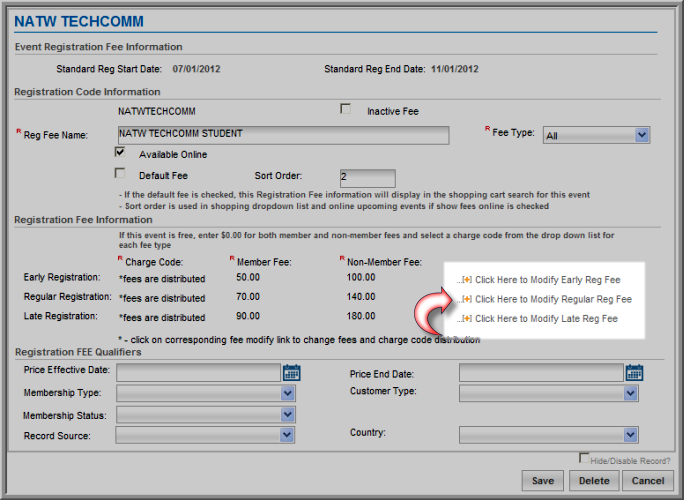
Task: Click into the Sort Order field
Action: click(x=368, y=178)
